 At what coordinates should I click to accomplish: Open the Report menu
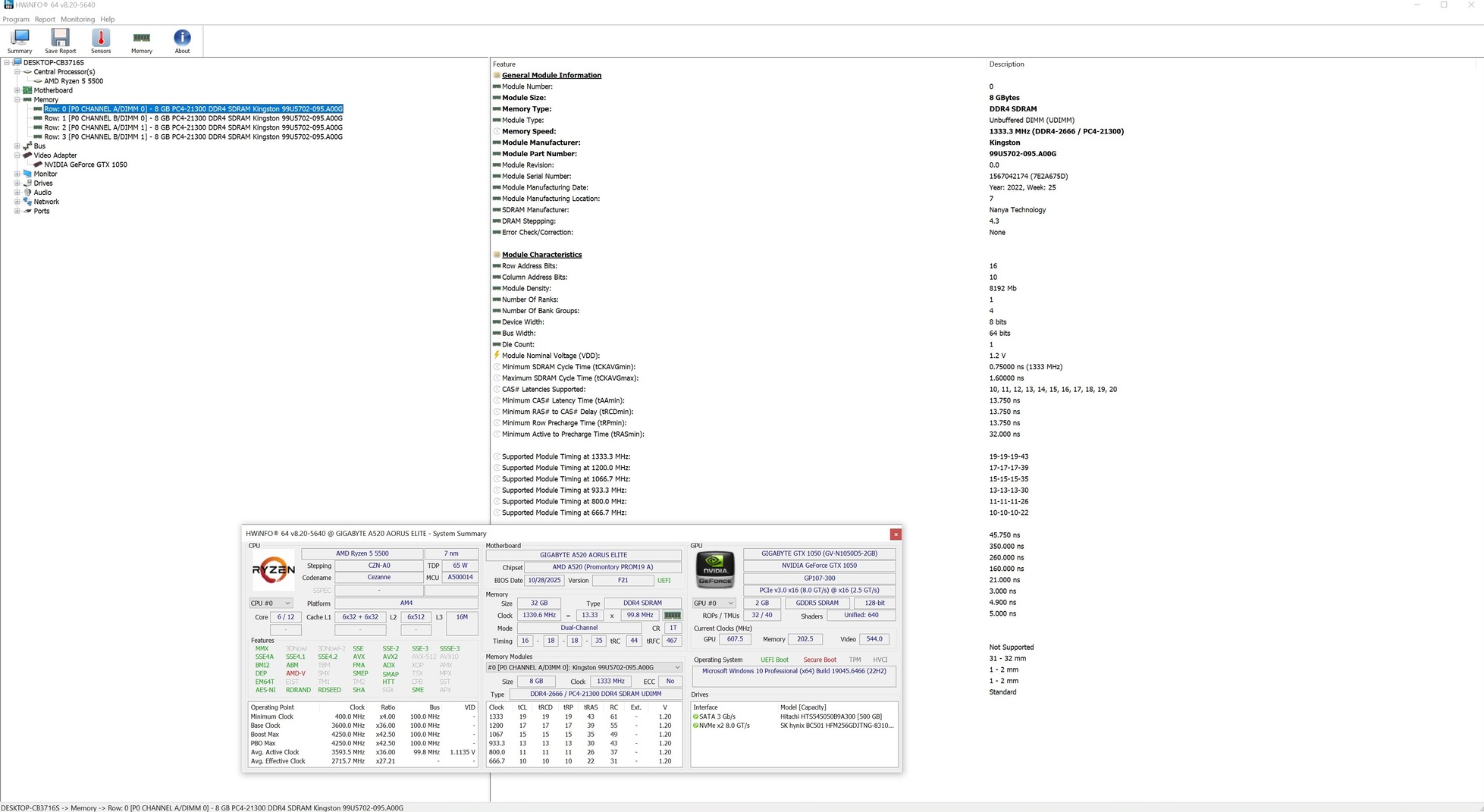[45, 19]
